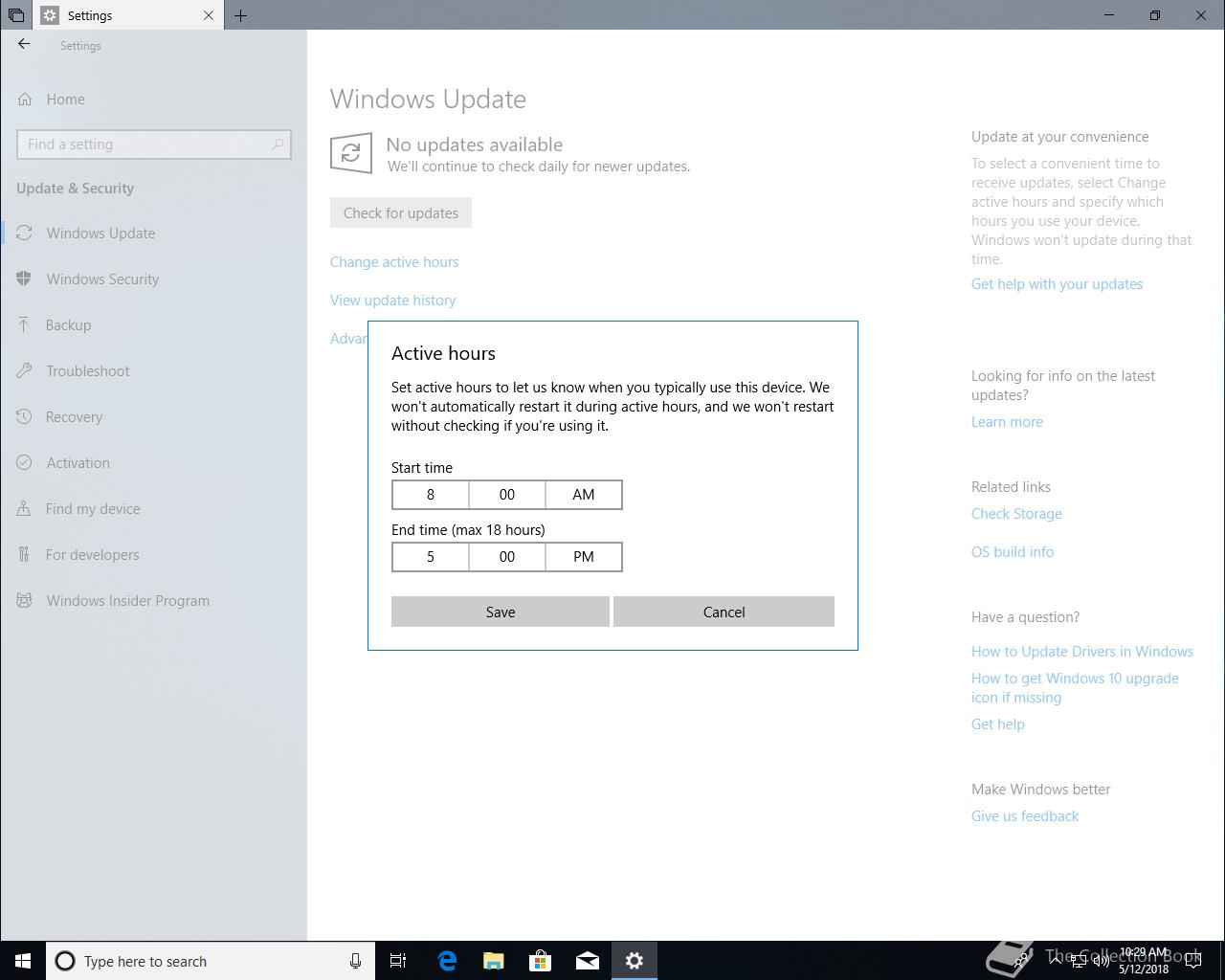Screen dimensions: 1225x980
Task: Cancel the Active hours dialog
Action: (x=724, y=612)
